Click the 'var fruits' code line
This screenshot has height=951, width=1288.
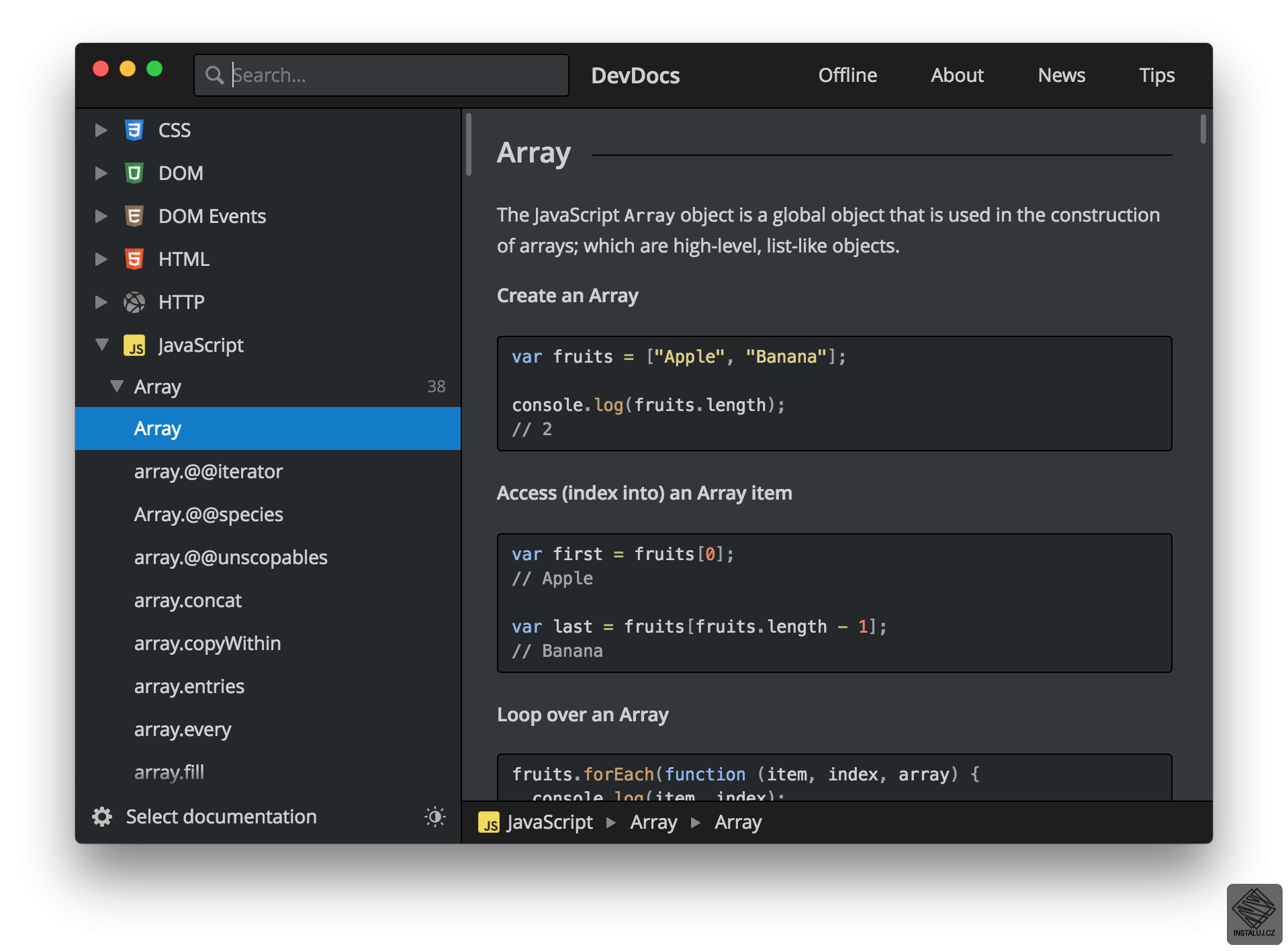678,357
